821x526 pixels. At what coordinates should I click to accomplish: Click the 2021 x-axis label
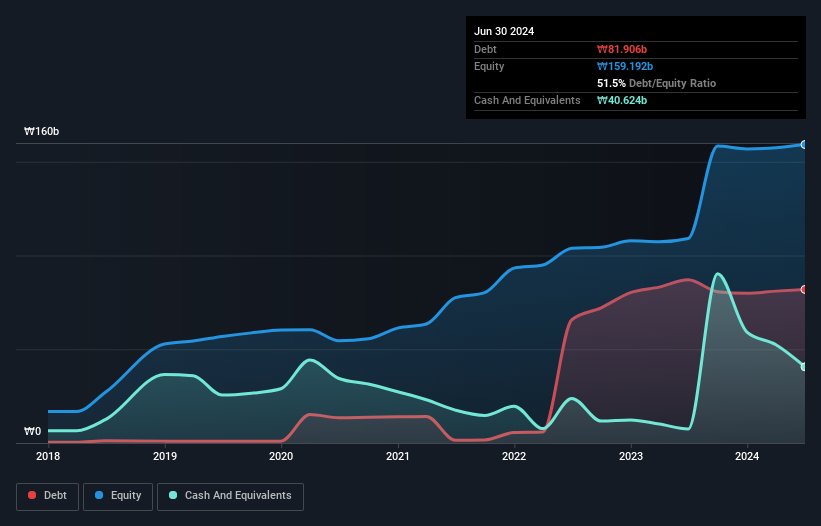click(398, 456)
